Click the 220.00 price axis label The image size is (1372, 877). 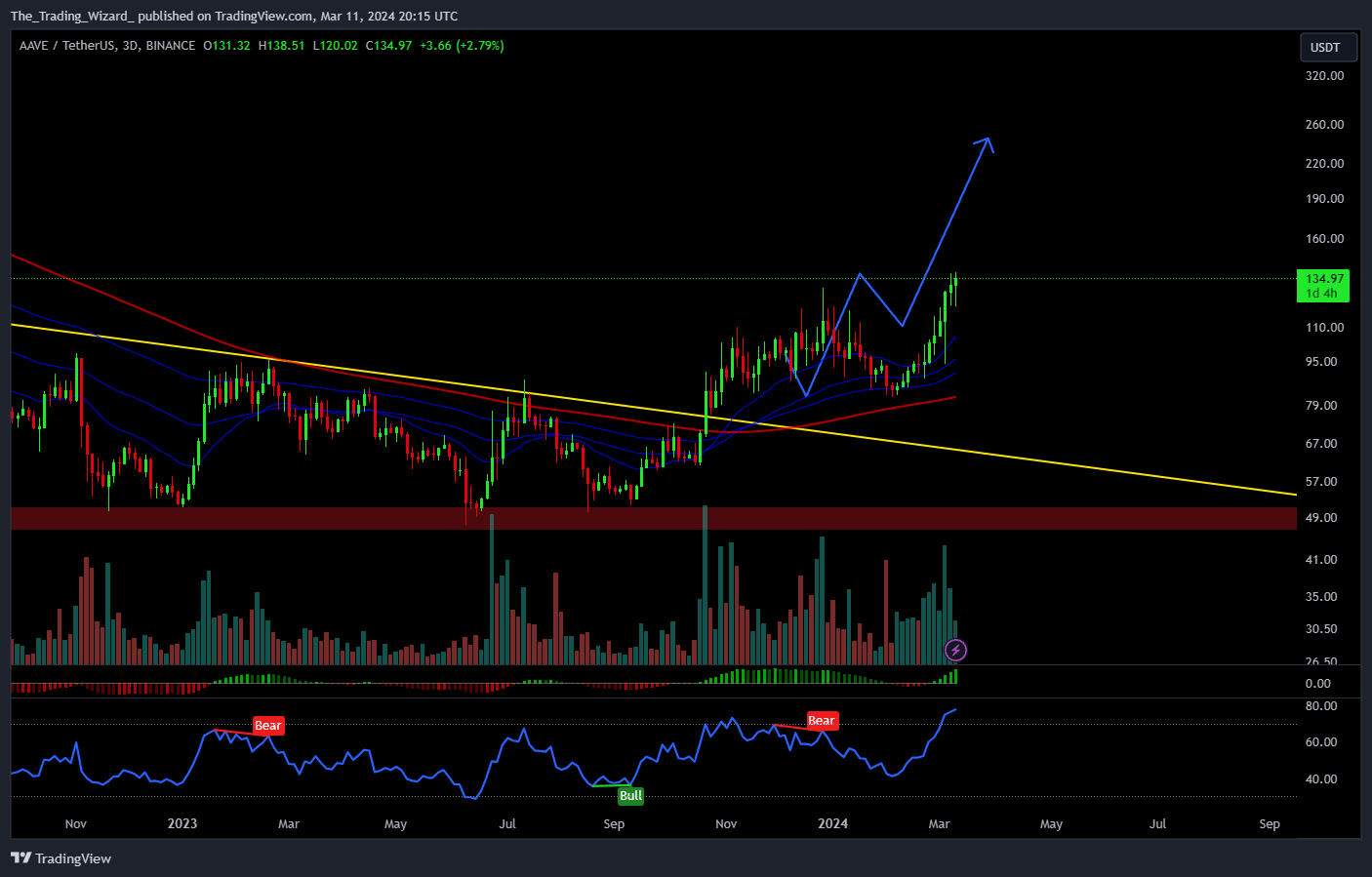click(1324, 164)
